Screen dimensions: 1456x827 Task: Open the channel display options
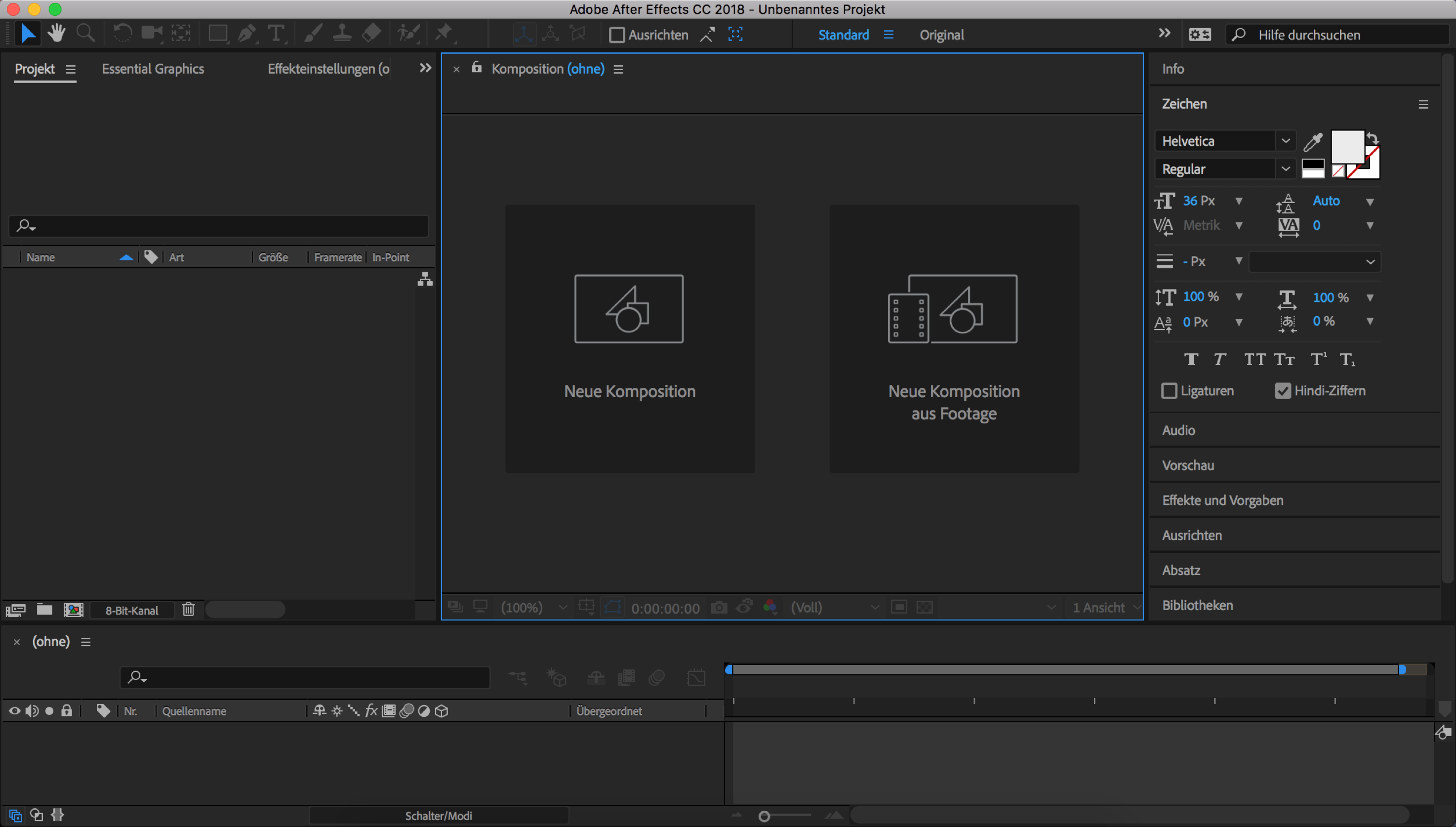770,607
